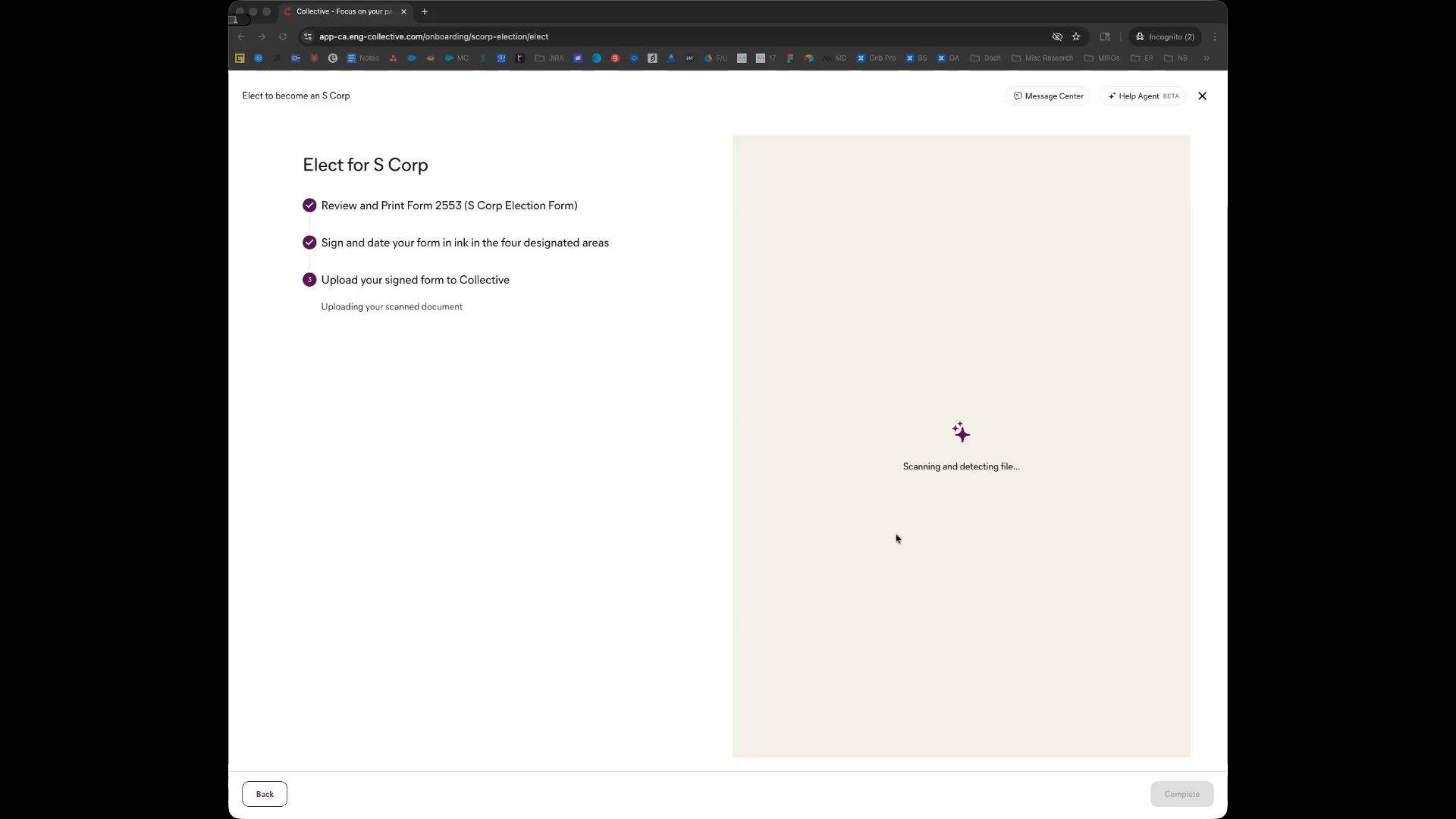Click the Complete button

click(x=1181, y=794)
